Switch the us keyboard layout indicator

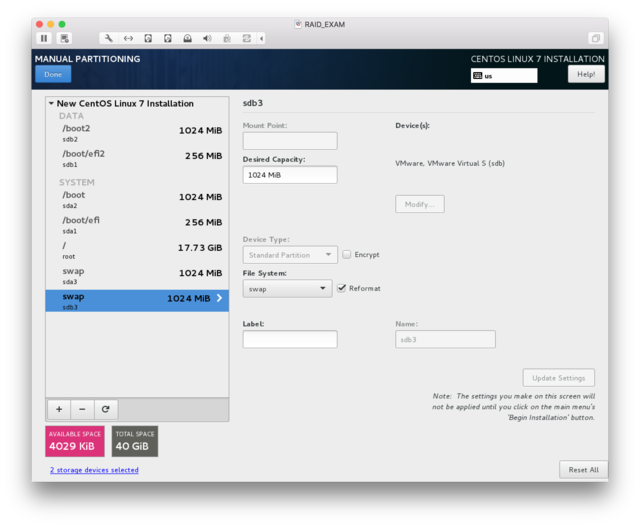point(504,75)
